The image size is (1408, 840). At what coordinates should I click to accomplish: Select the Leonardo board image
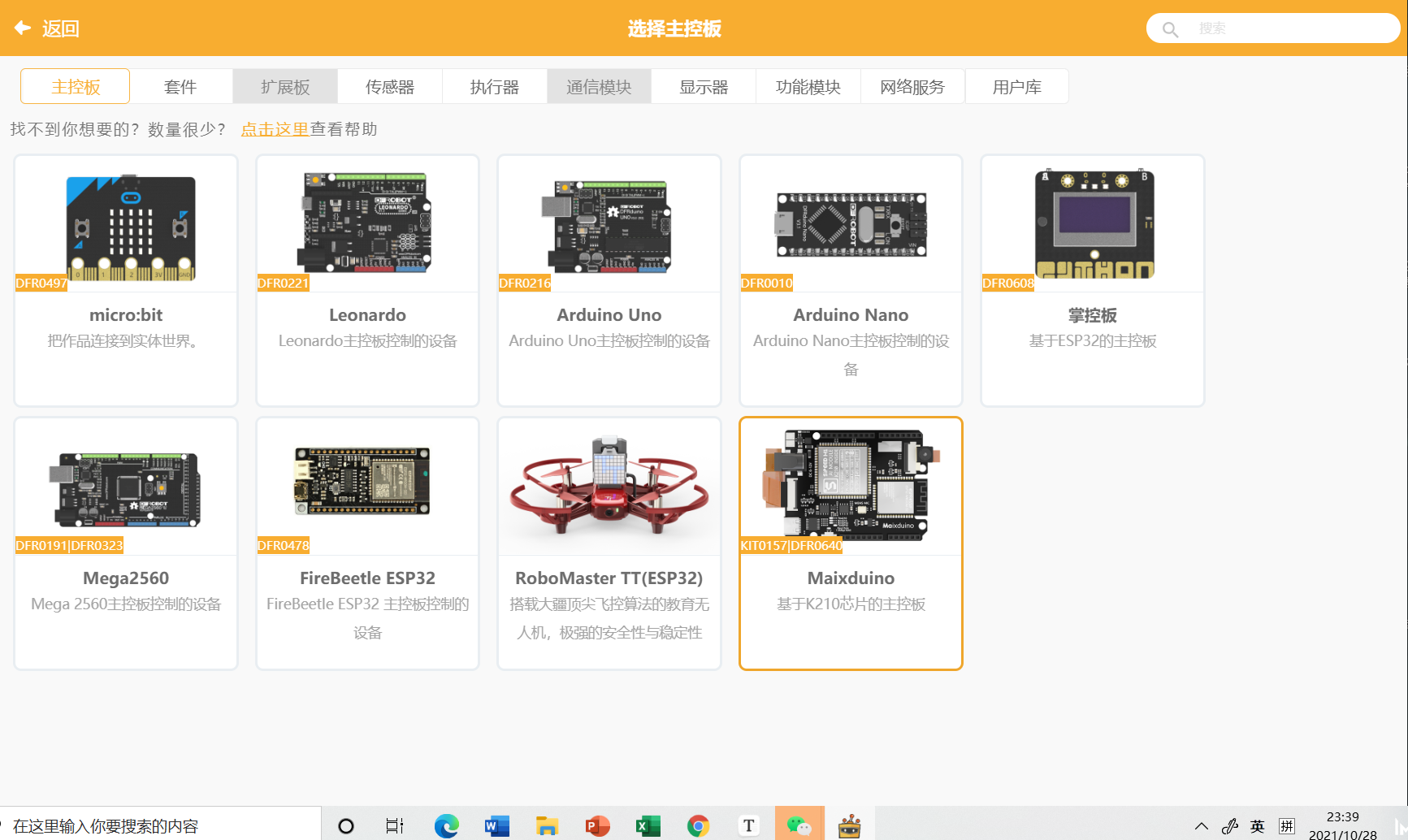point(364,222)
